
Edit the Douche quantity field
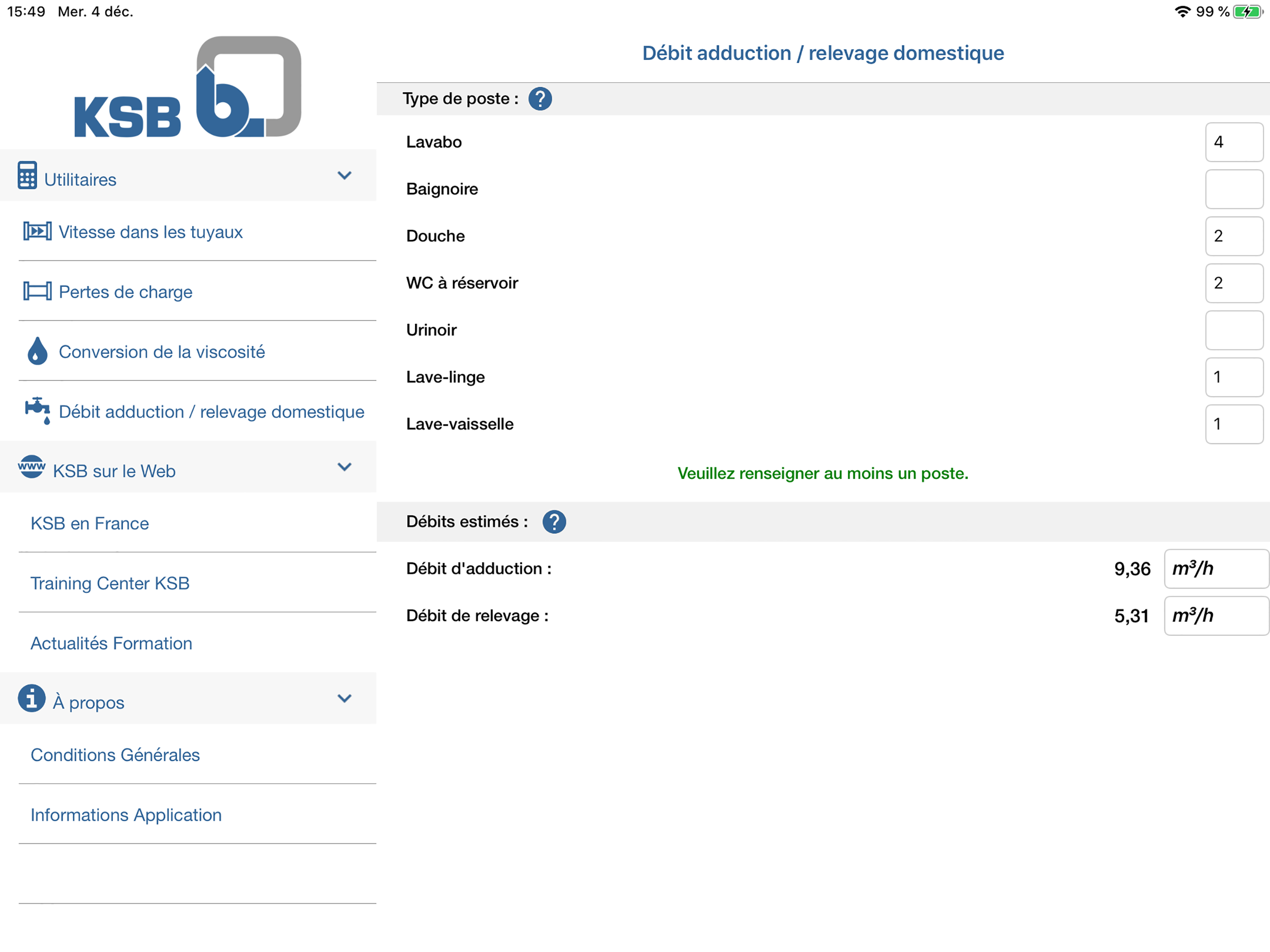pyautogui.click(x=1234, y=236)
